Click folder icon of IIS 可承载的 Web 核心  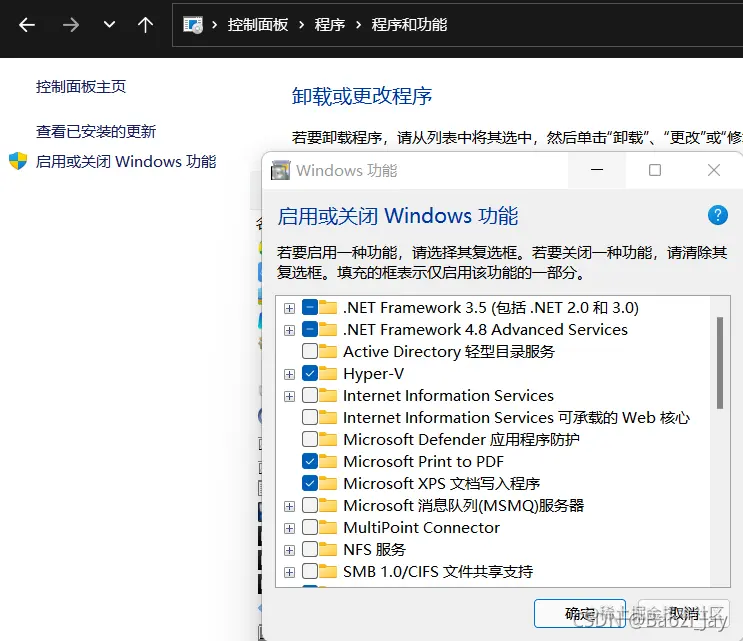pyautogui.click(x=328, y=417)
